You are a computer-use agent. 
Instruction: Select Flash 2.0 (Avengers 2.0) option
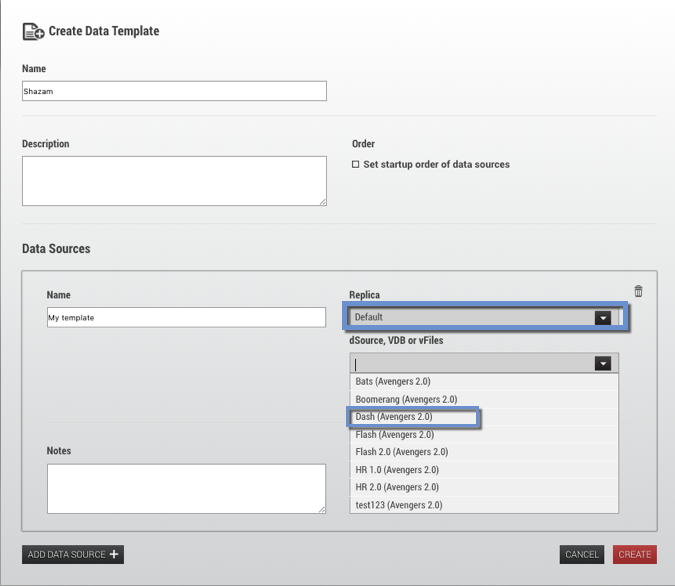click(401, 452)
